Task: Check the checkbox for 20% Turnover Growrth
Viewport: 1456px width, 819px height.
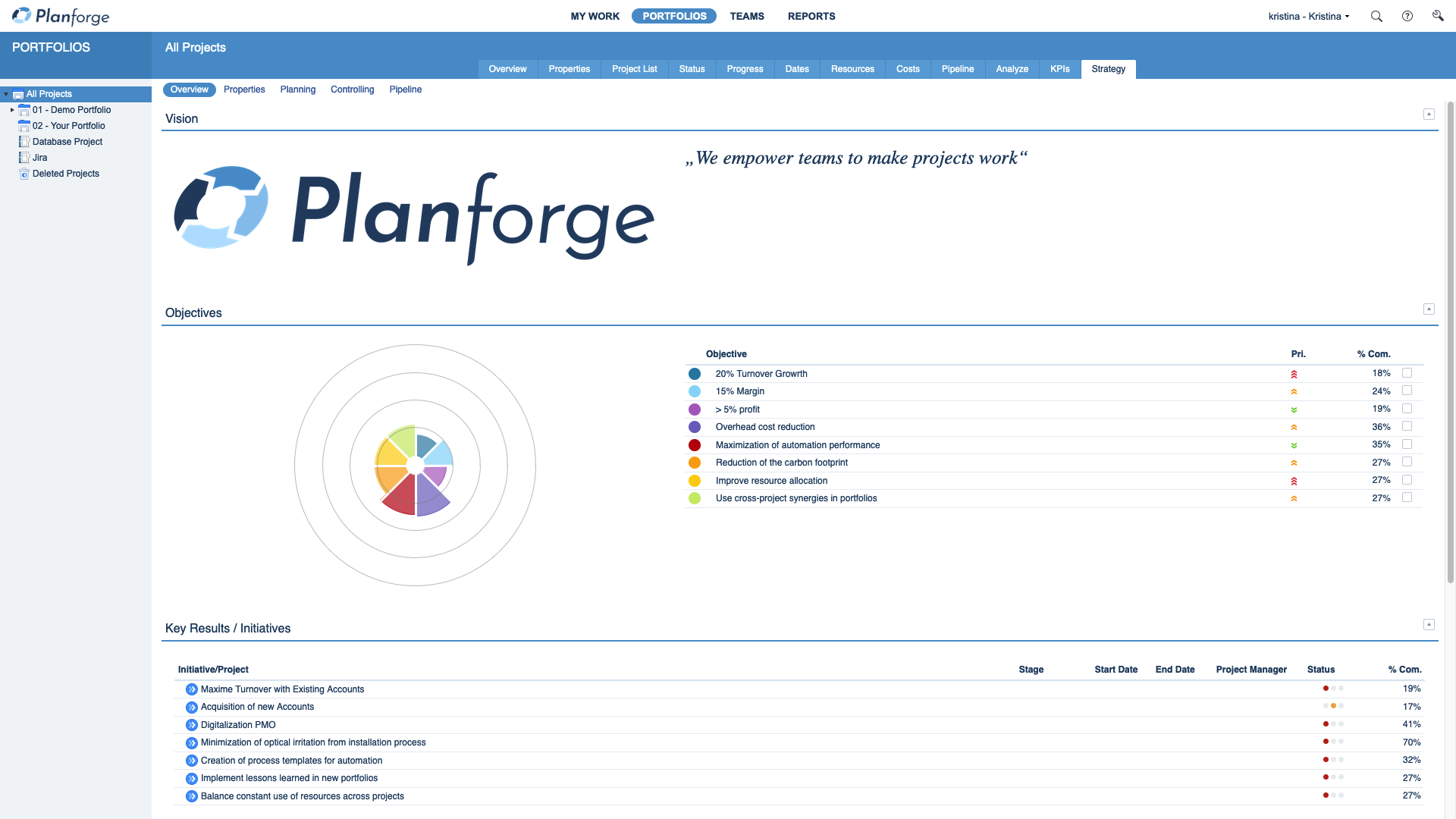Action: click(x=1407, y=372)
